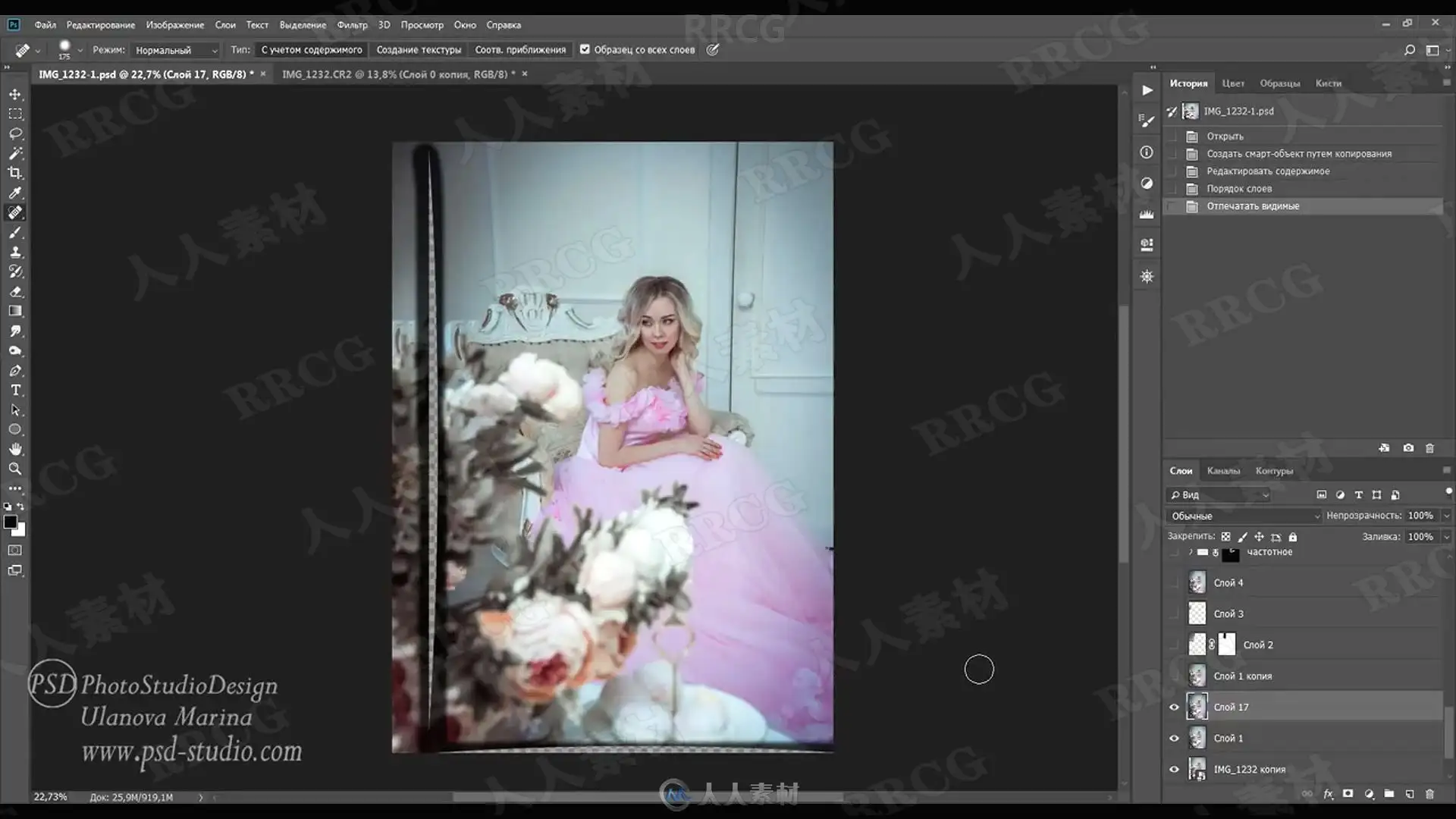1456x819 pixels.
Task: Switch to the Каналы tab
Action: (x=1223, y=471)
